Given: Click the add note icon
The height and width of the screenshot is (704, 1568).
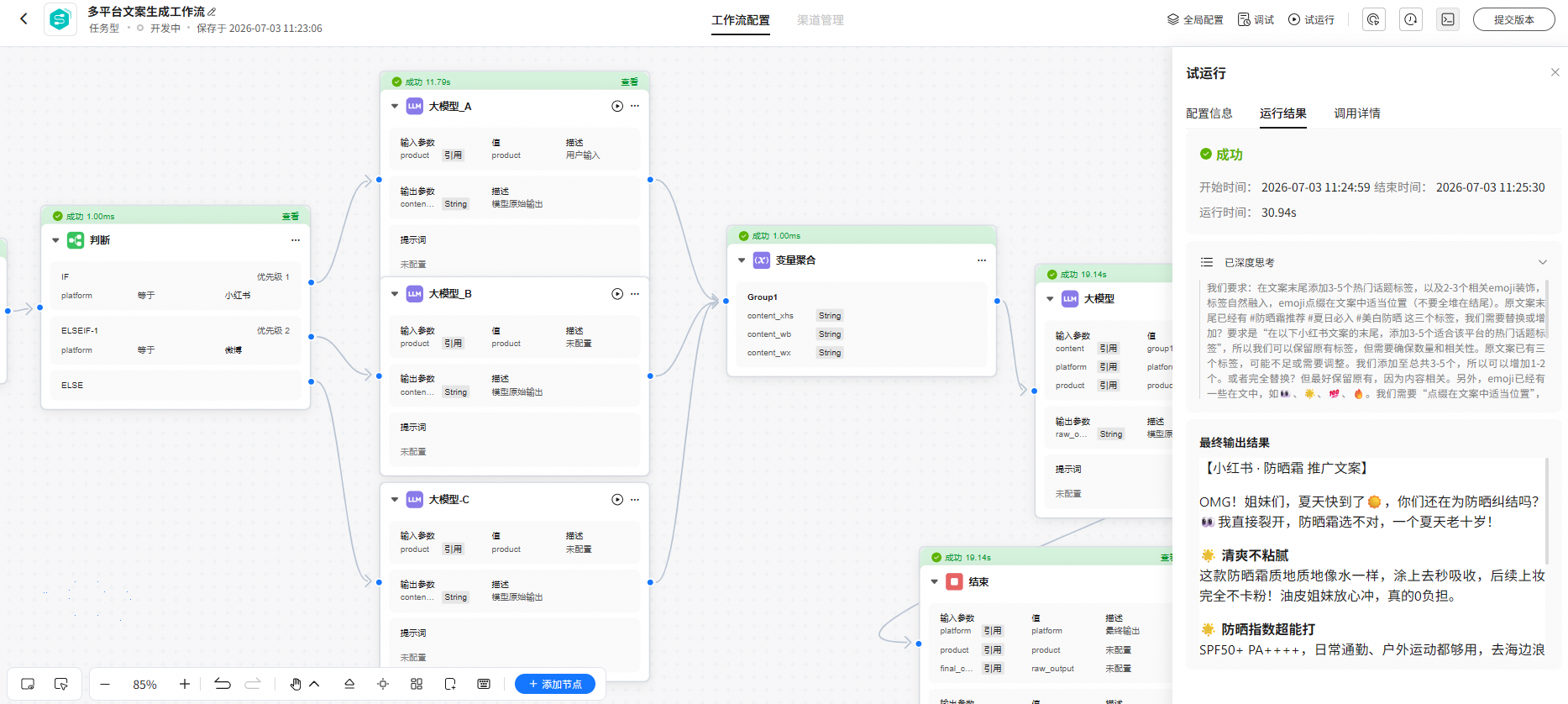Looking at the screenshot, I should point(450,684).
